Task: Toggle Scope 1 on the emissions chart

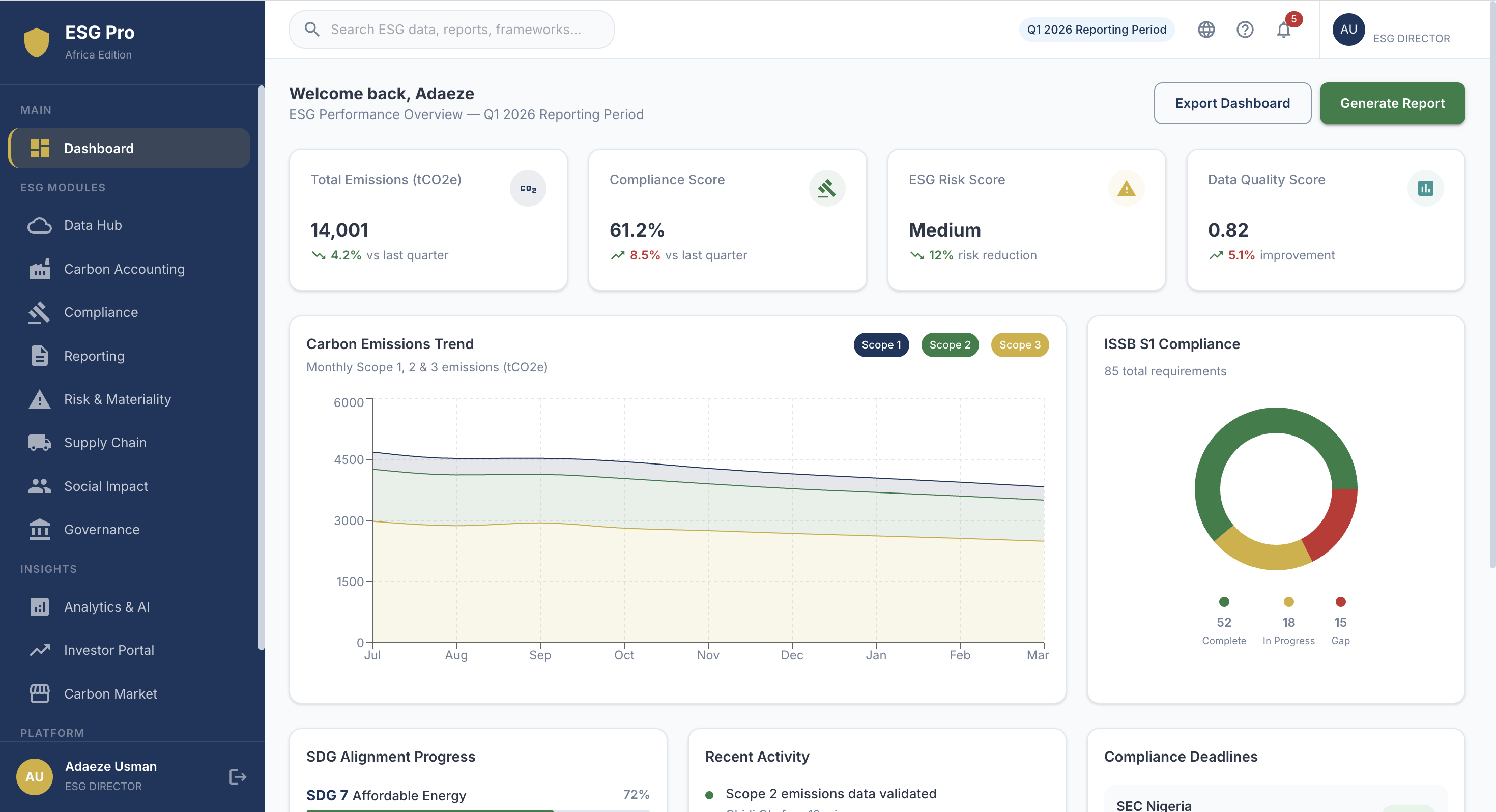Action: pos(881,344)
